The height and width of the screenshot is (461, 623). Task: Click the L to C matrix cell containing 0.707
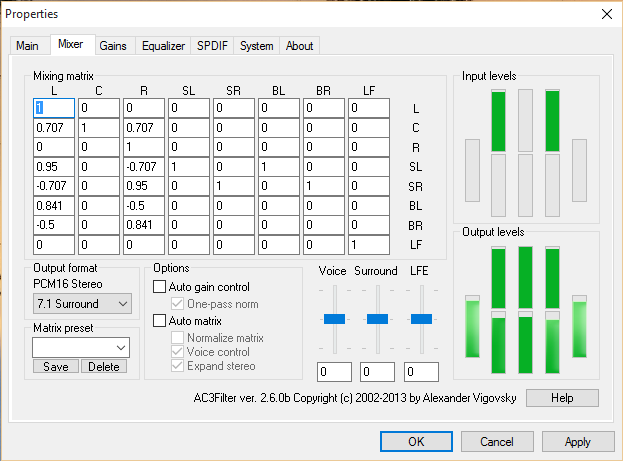click(53, 128)
